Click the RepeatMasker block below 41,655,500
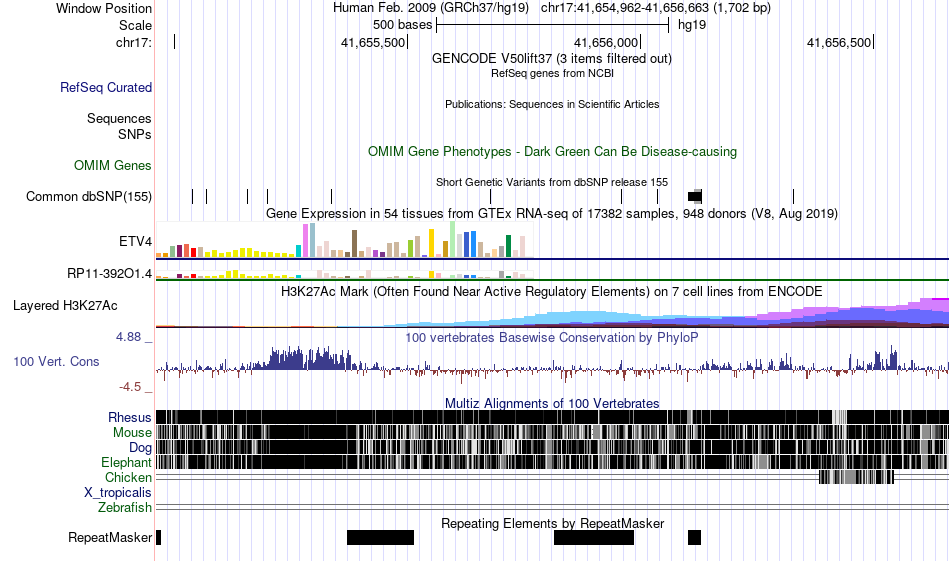Image resolution: width=950 pixels, height=561 pixels. [380, 537]
